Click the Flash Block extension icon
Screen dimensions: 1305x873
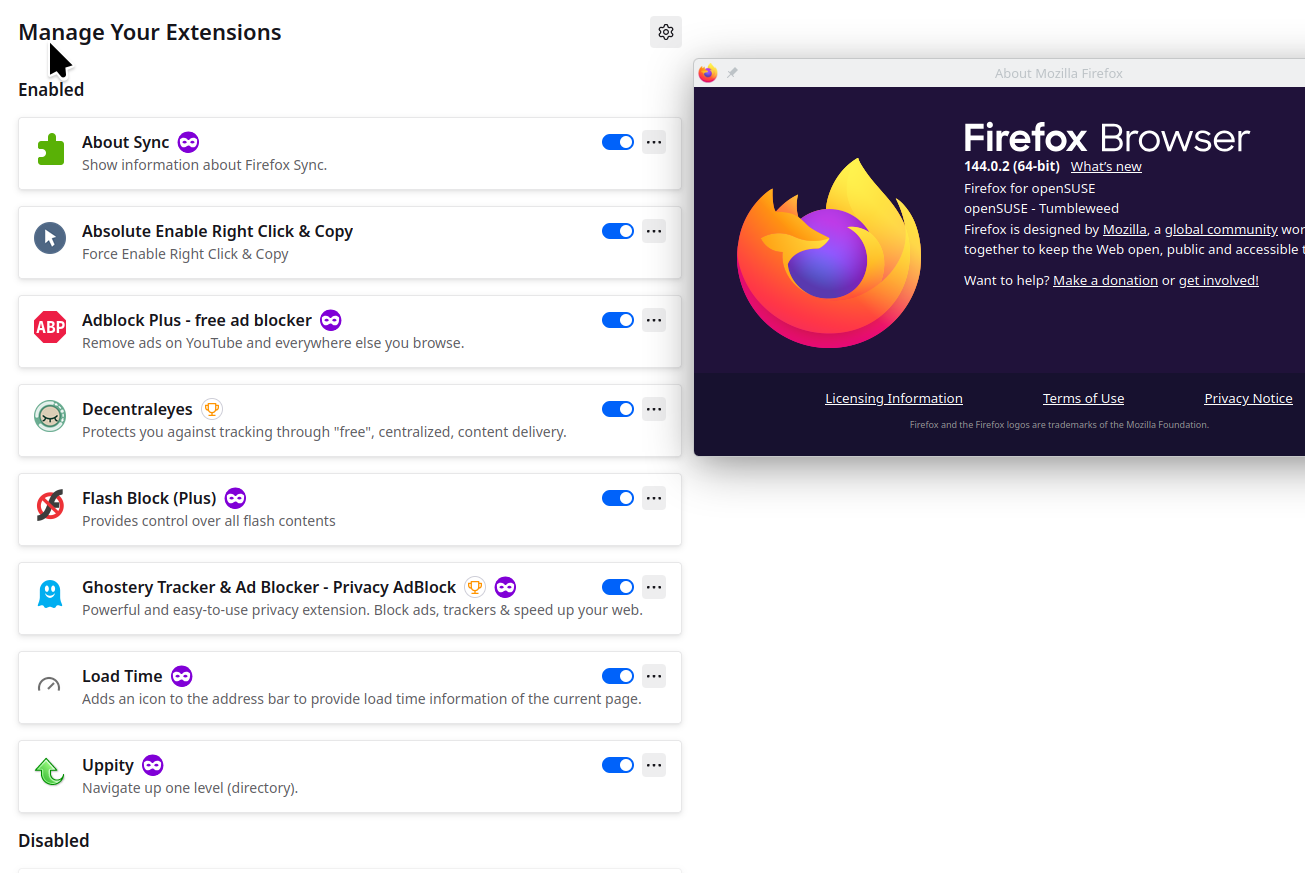click(50, 505)
